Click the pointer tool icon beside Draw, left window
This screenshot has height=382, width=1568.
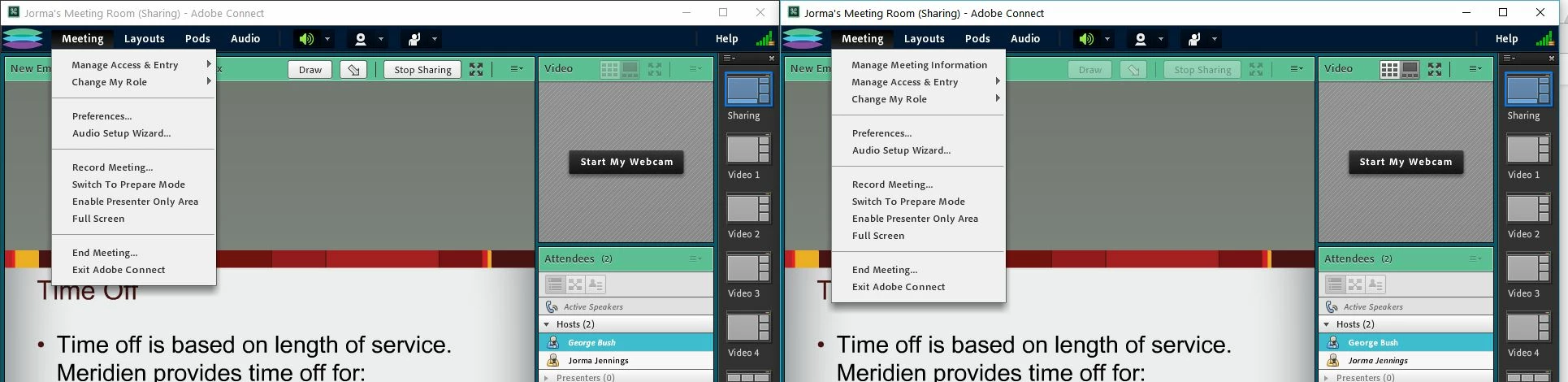coord(353,70)
